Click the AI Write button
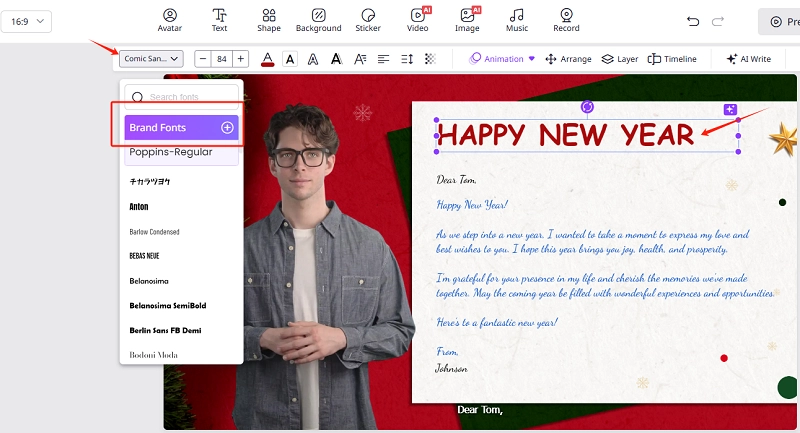This screenshot has width=800, height=433. pos(749,59)
